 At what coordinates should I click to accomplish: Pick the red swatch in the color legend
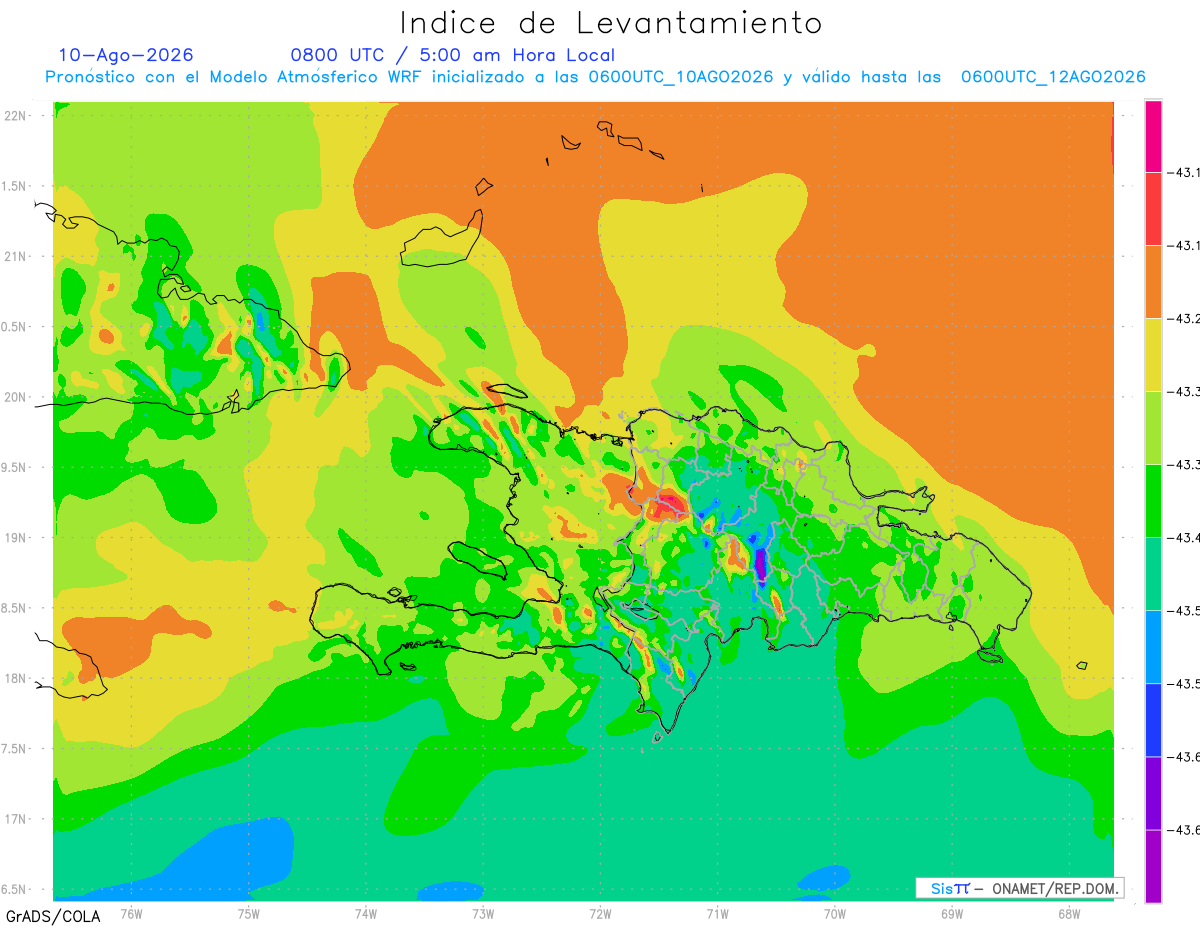pyautogui.click(x=1153, y=209)
